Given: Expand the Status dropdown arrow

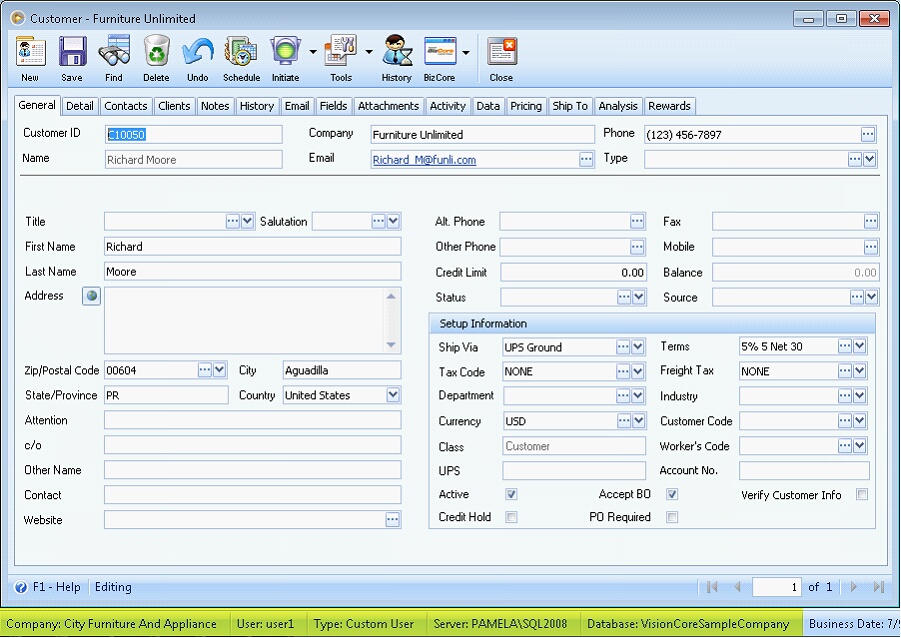Looking at the screenshot, I should (x=638, y=297).
